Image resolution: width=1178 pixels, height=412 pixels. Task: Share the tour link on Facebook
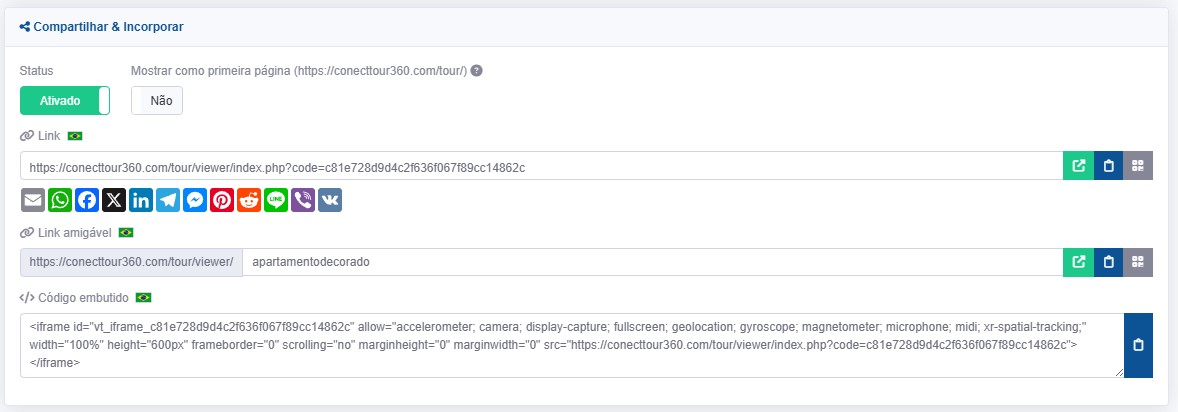coord(87,200)
